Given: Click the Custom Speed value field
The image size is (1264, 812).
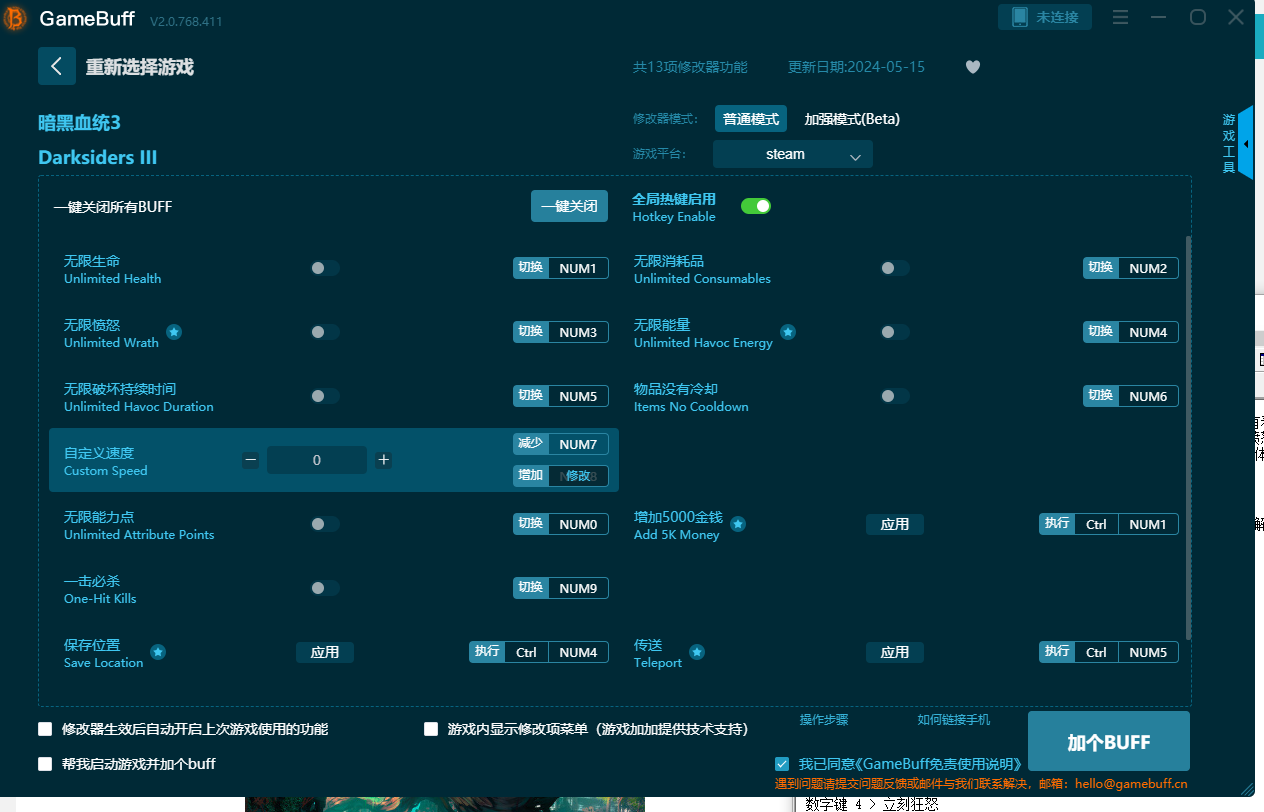Looking at the screenshot, I should coord(317,460).
